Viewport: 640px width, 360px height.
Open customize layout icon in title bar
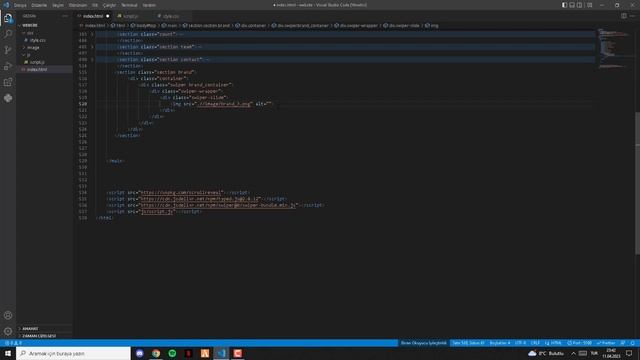[589, 5]
